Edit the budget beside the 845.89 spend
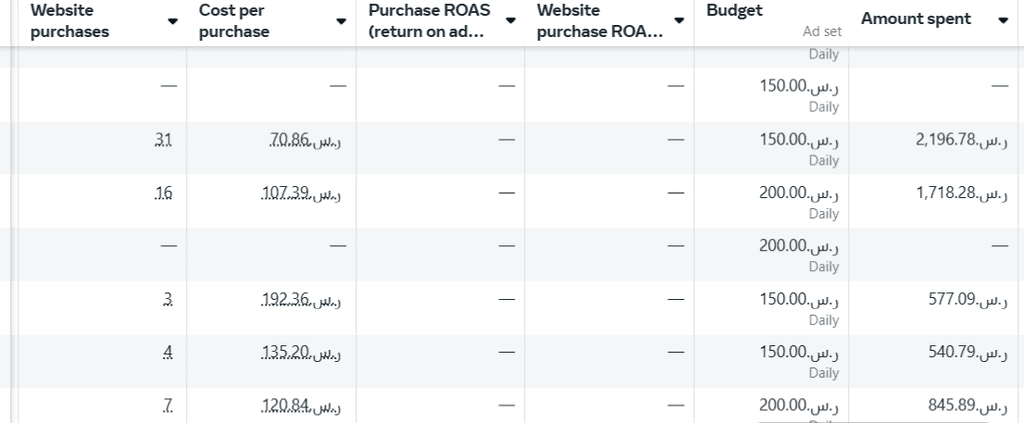 (x=799, y=405)
